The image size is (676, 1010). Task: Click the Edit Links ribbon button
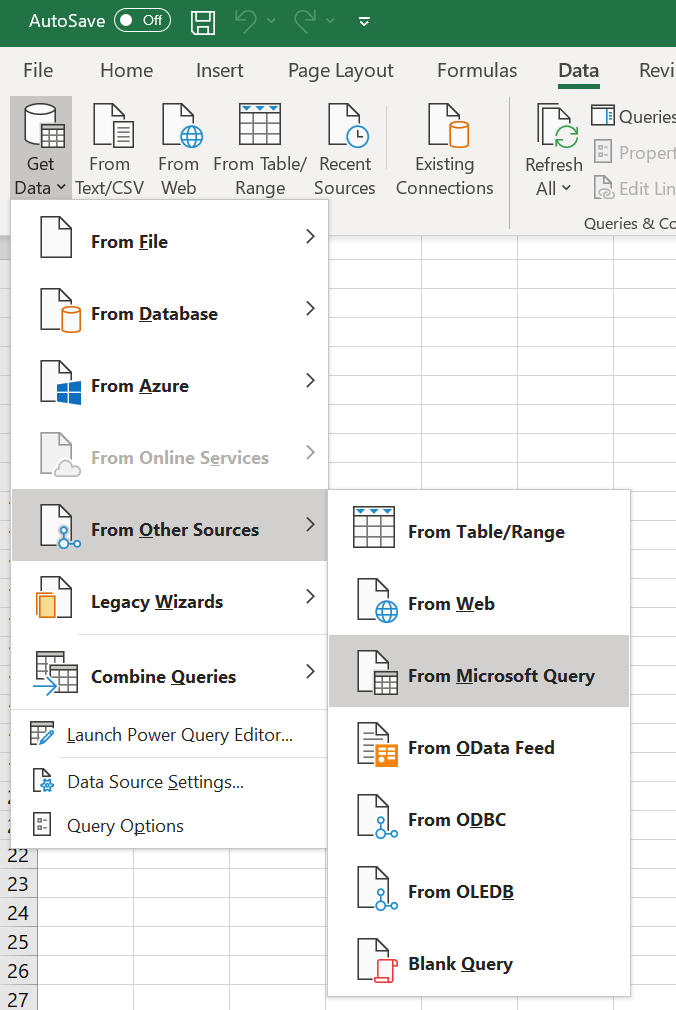pos(634,189)
